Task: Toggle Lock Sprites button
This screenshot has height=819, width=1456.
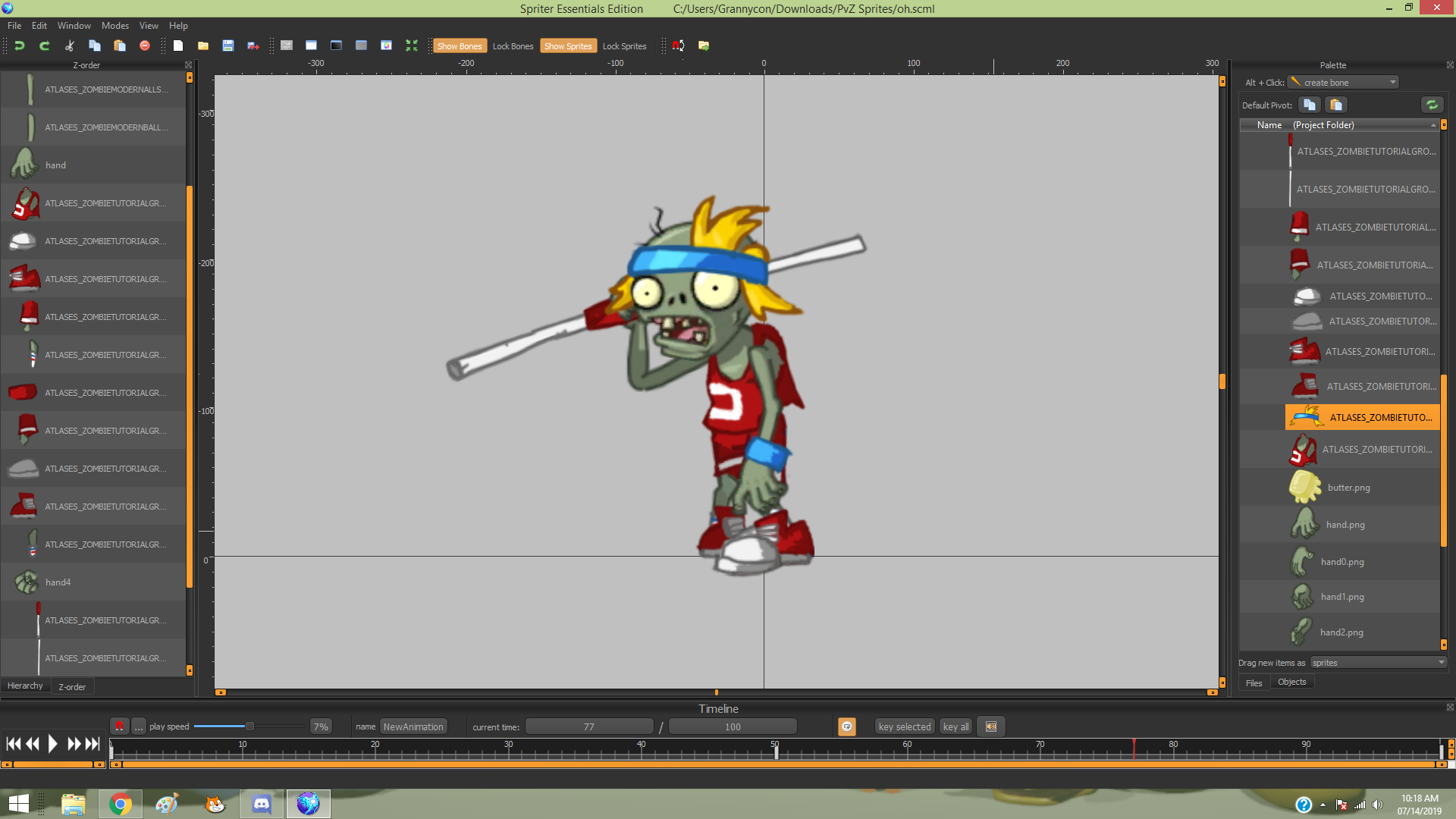Action: (x=624, y=46)
